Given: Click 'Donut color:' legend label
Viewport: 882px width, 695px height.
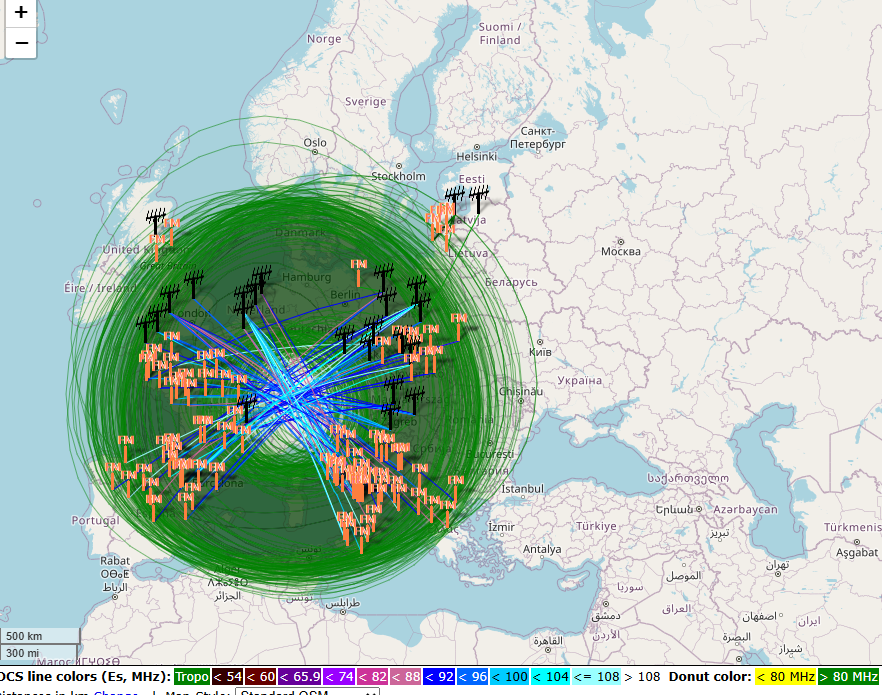Looking at the screenshot, I should [710, 676].
